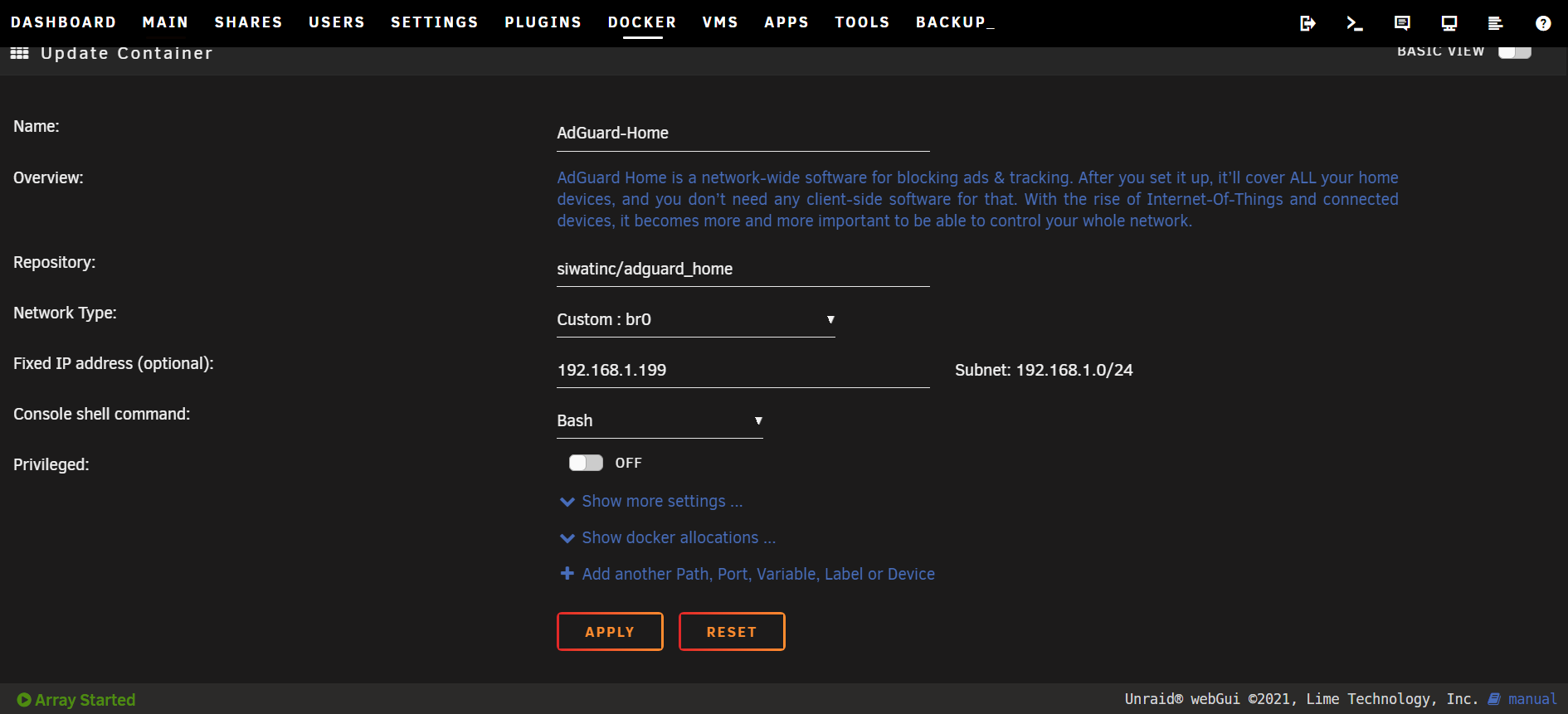The image size is (1568, 714).
Task: Go to the Main tab
Action: [x=165, y=22]
